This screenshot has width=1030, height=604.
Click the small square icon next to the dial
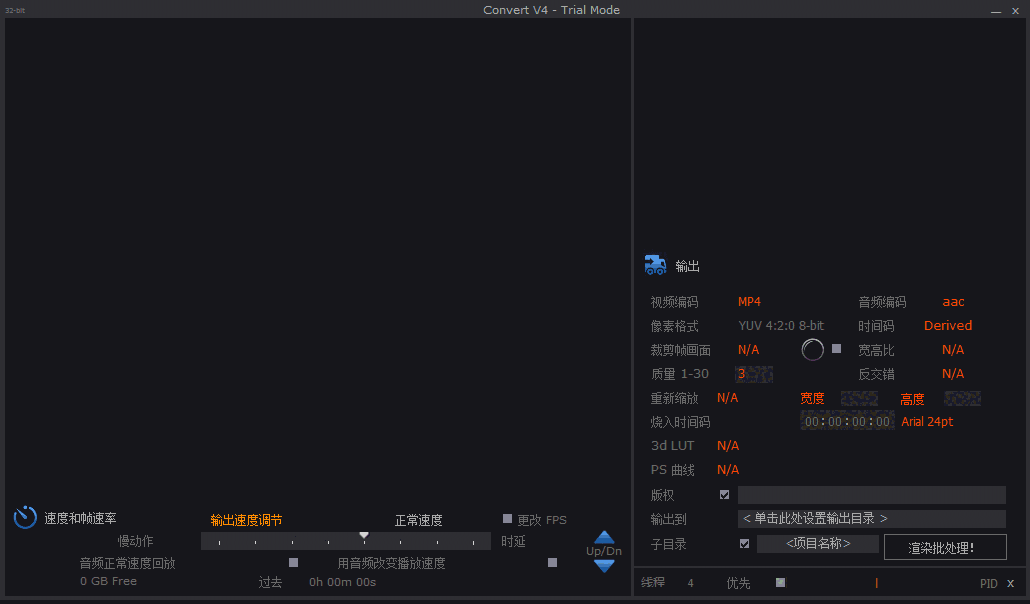(x=836, y=349)
